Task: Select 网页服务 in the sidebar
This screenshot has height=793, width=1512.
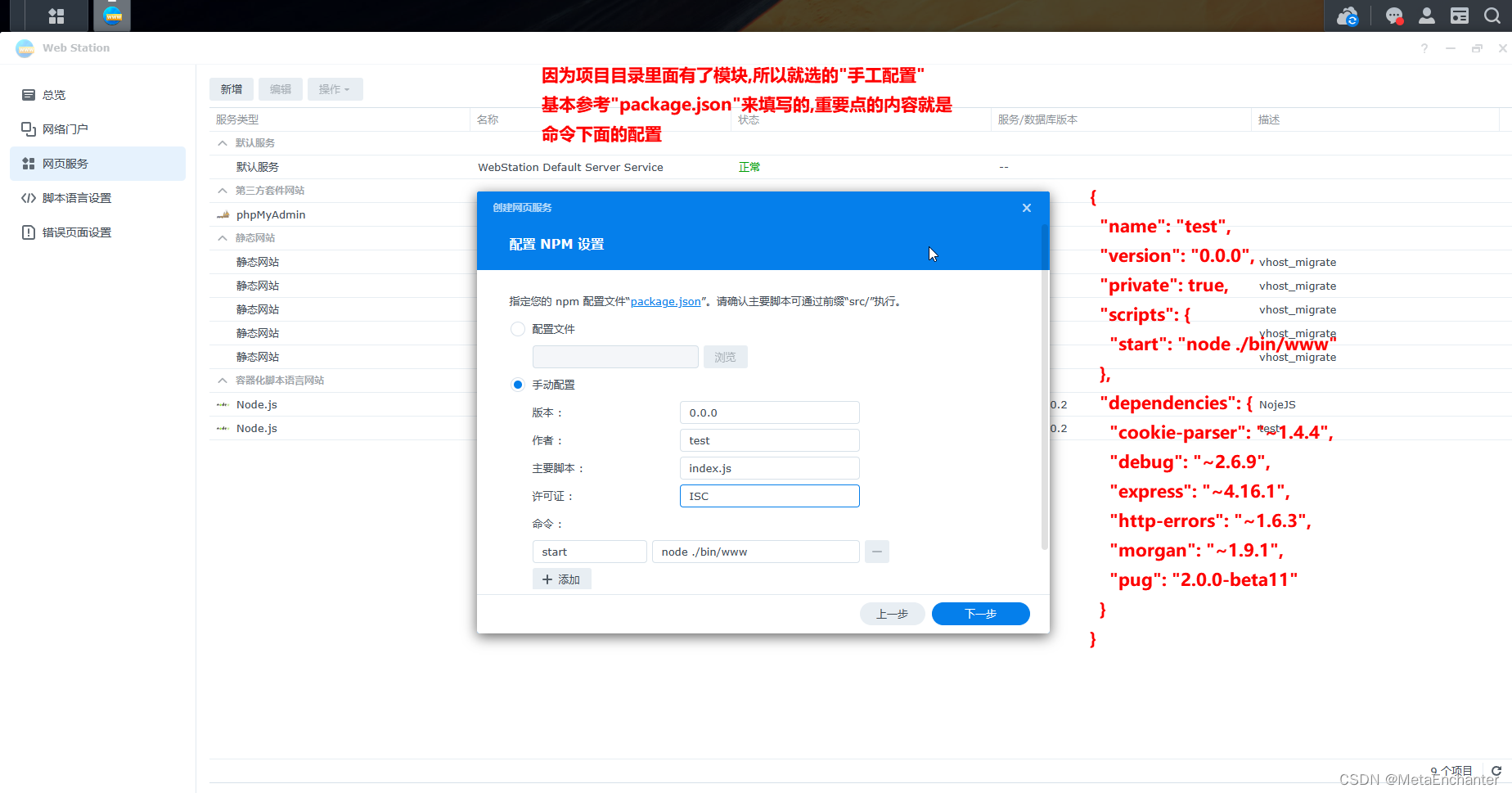Action: tap(97, 164)
